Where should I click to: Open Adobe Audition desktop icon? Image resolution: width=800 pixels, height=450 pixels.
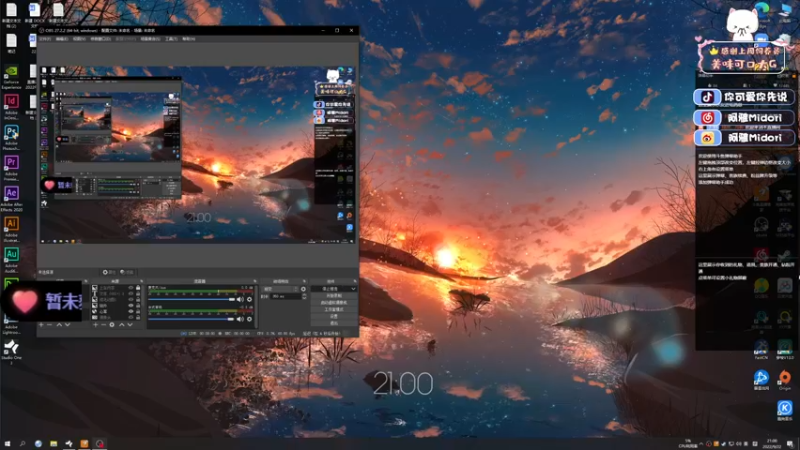click(11, 259)
